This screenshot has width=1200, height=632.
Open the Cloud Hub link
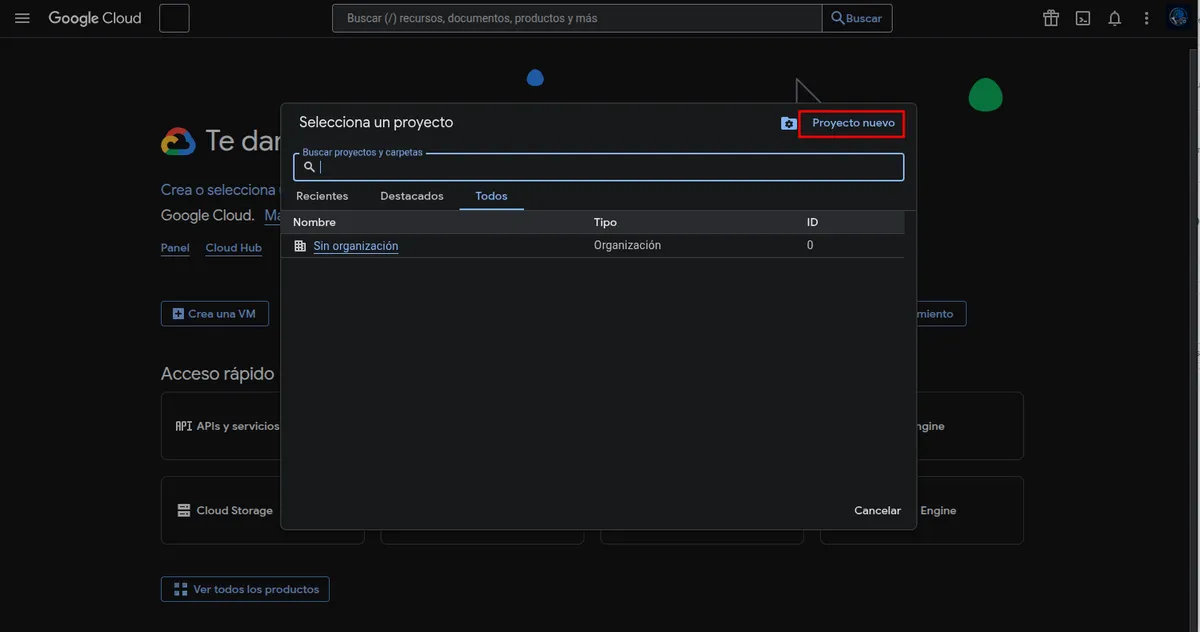coord(233,248)
